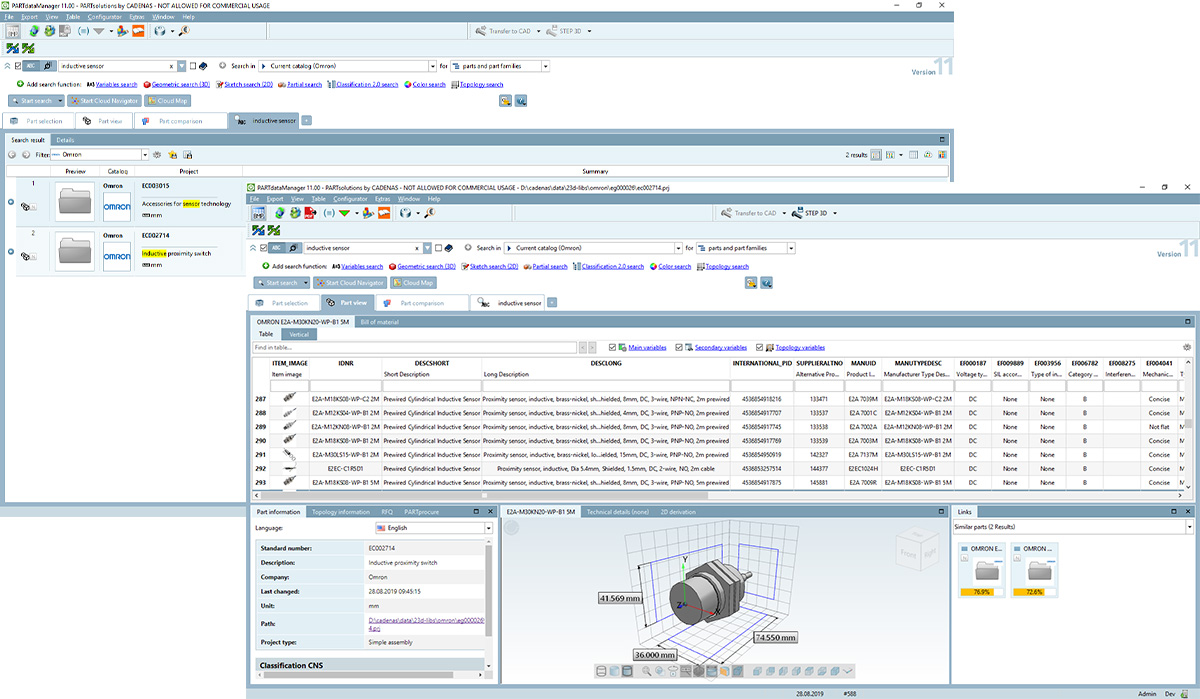
Task: Go back with the left arrow beside Filter
Action: (x=12, y=155)
